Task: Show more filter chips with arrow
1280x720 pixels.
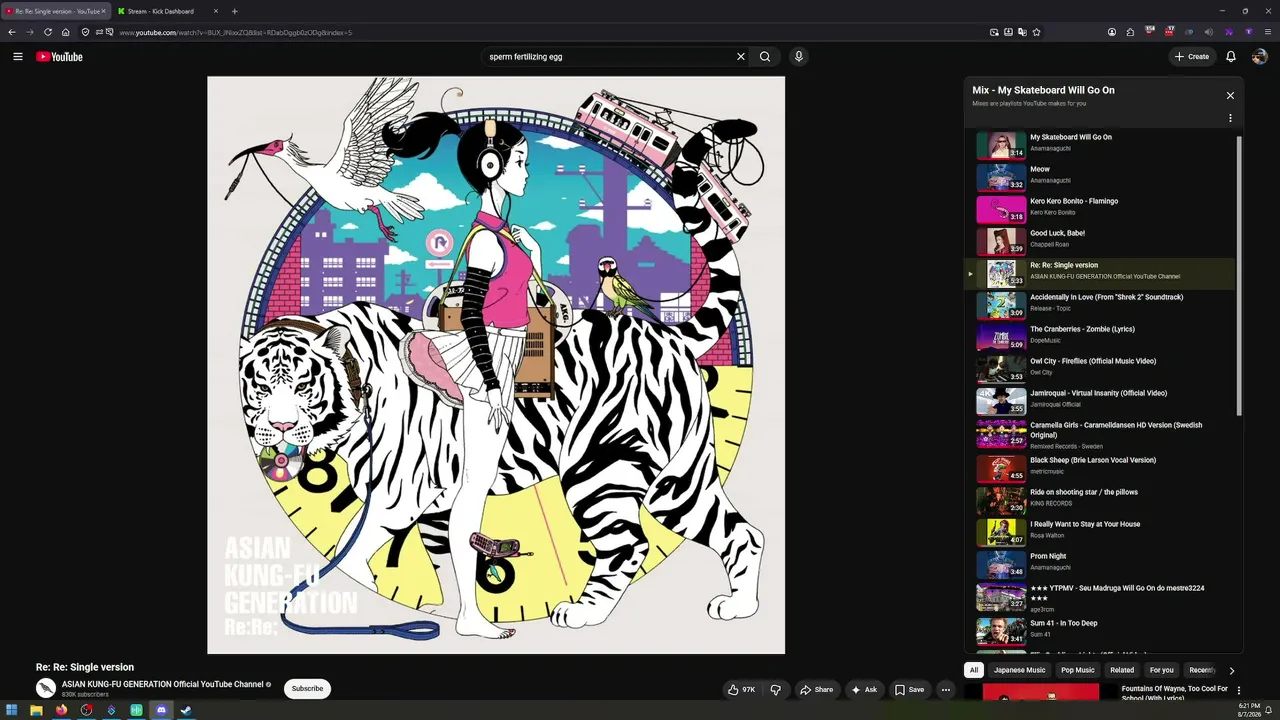Action: click(x=1232, y=670)
